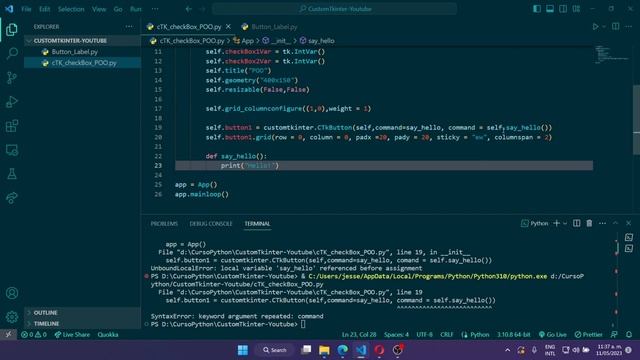The image size is (640, 360).
Task: Change CRLF end of line sequence
Action: coord(447,335)
